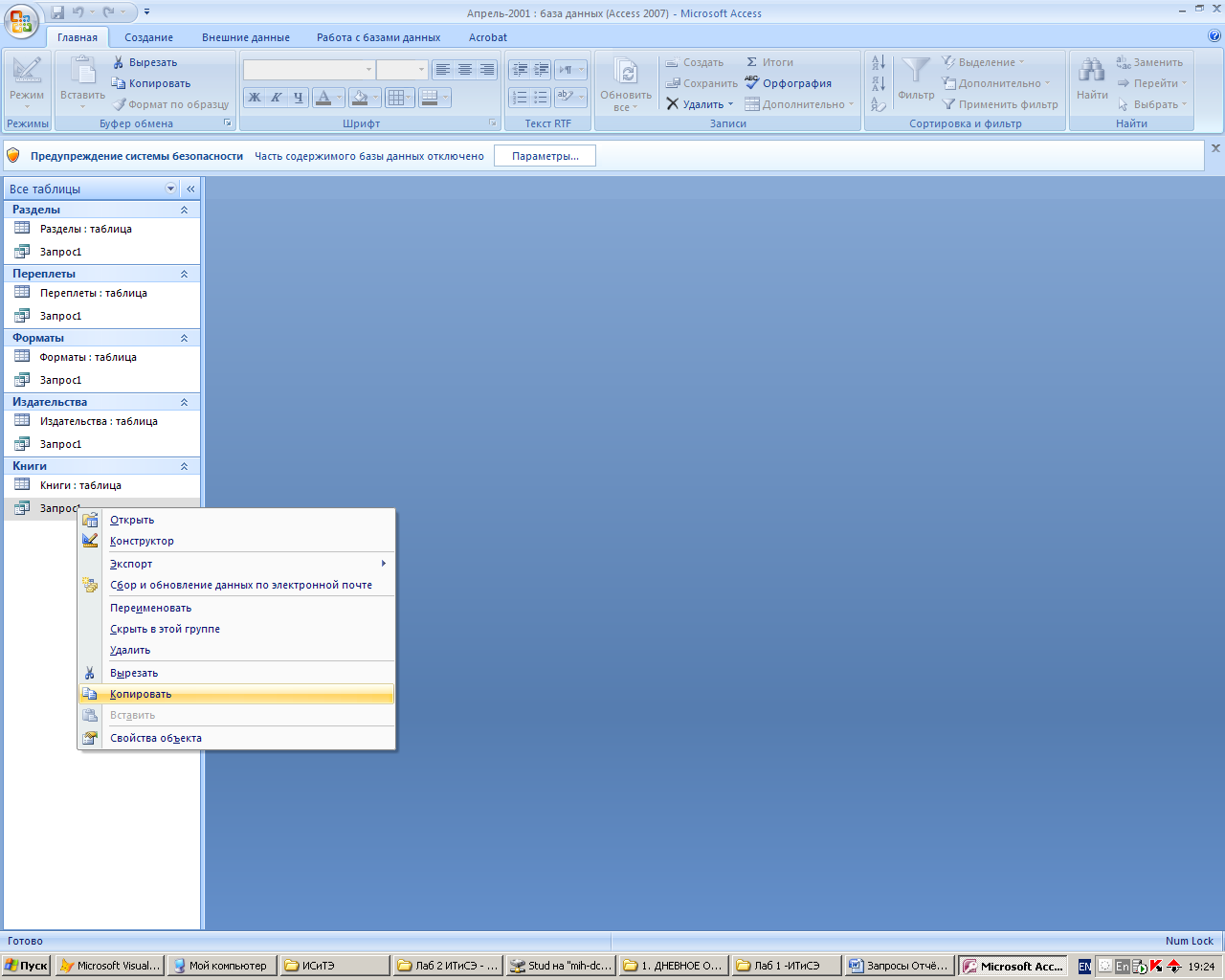The image size is (1225, 980).
Task: Click sort ascending icon
Action: coord(879,62)
